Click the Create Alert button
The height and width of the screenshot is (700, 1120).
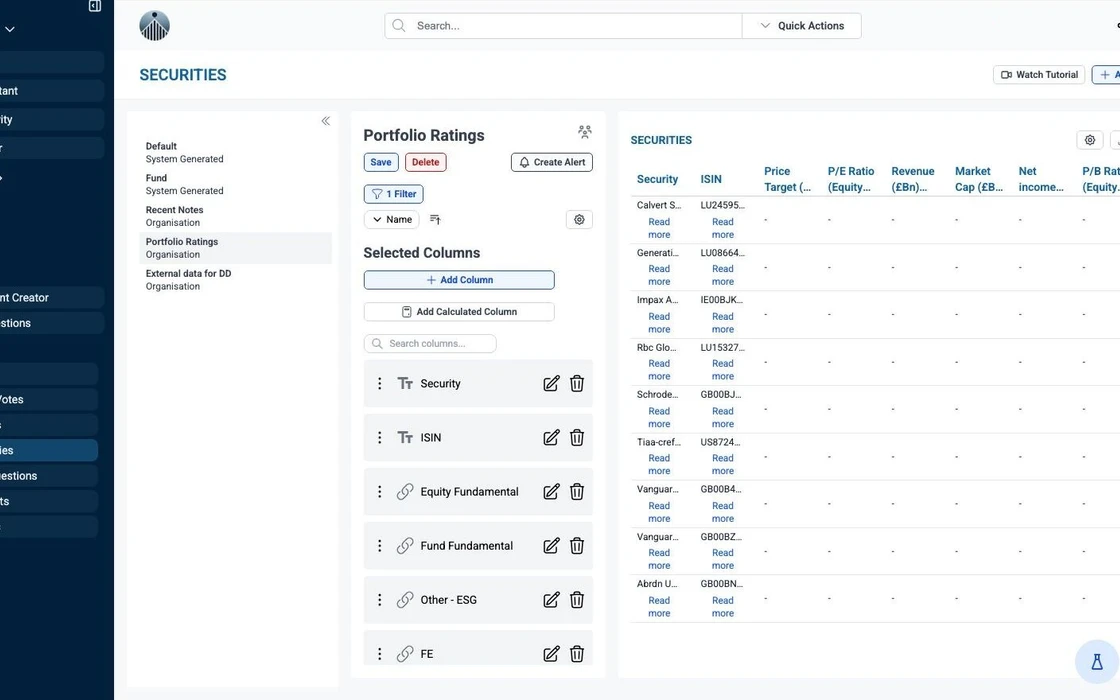coord(551,162)
